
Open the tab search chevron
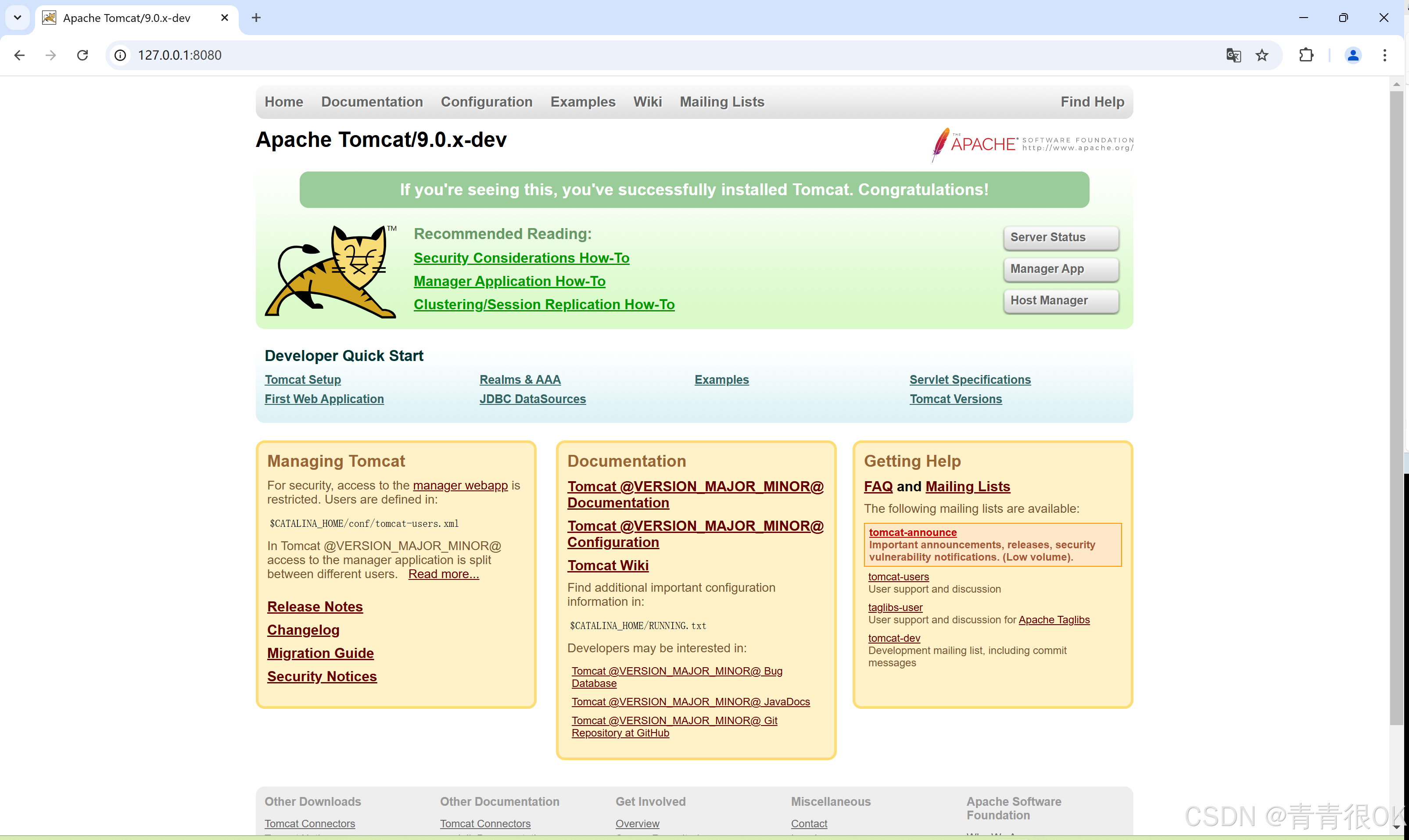point(17,18)
